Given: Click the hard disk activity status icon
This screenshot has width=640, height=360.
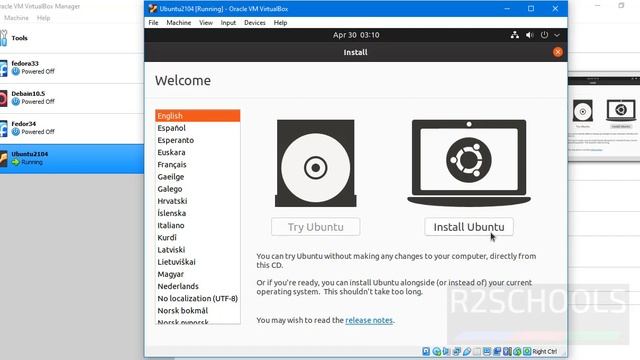Looking at the screenshot, I should 426,351.
